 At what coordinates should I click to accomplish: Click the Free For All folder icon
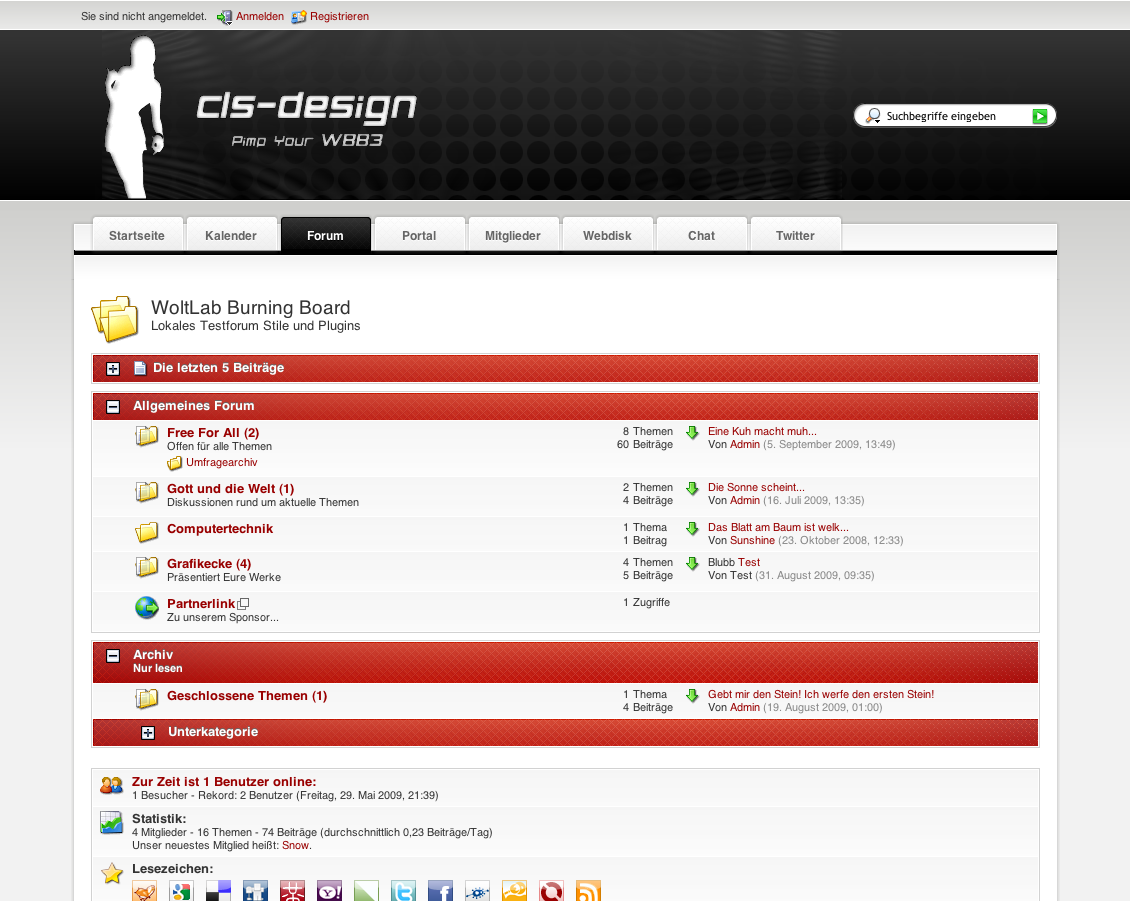tap(147, 436)
